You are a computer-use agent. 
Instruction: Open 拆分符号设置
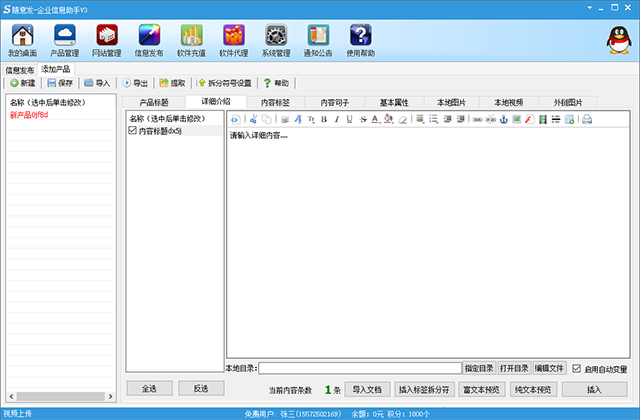(x=224, y=83)
